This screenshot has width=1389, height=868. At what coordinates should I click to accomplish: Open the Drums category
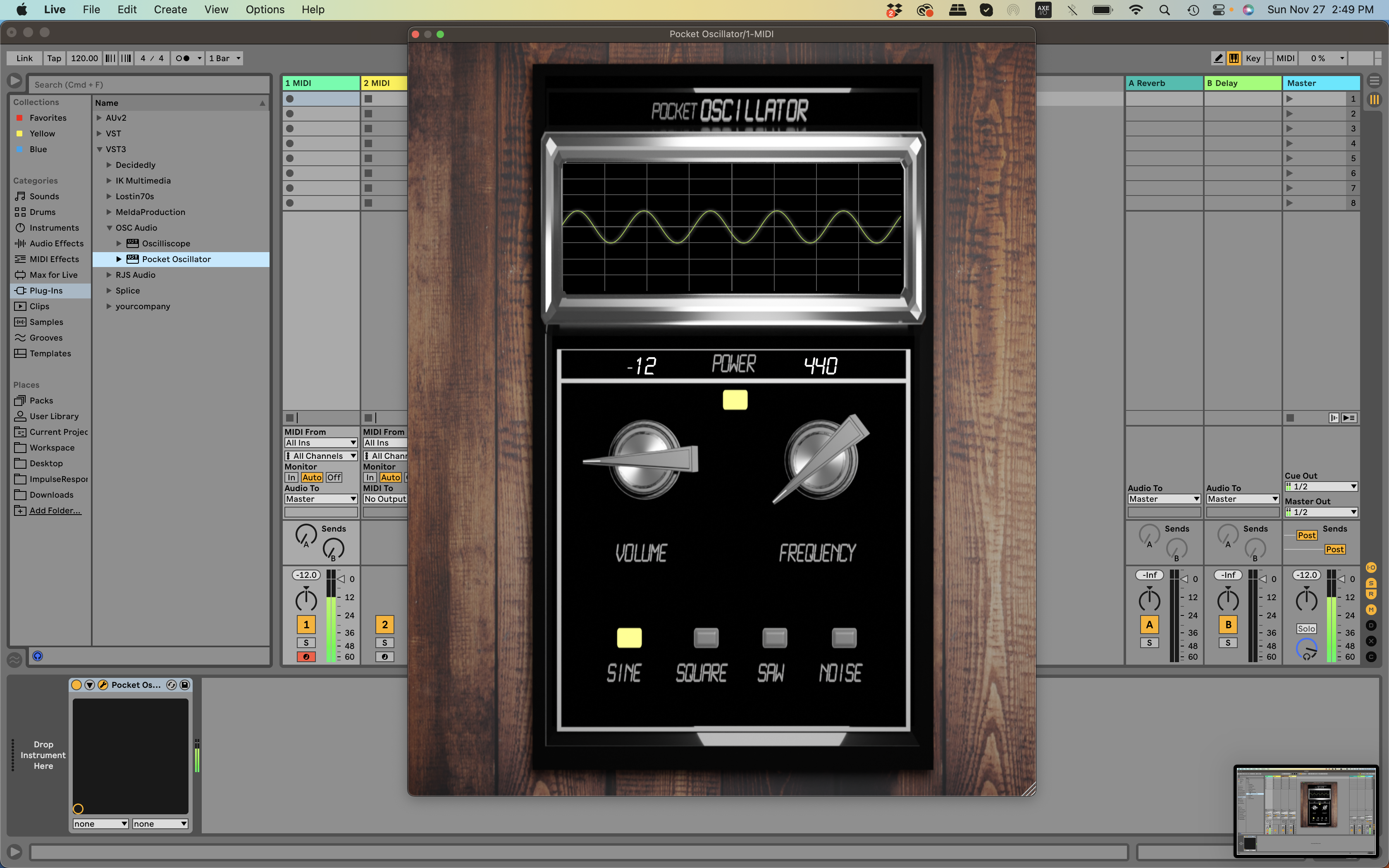click(43, 212)
